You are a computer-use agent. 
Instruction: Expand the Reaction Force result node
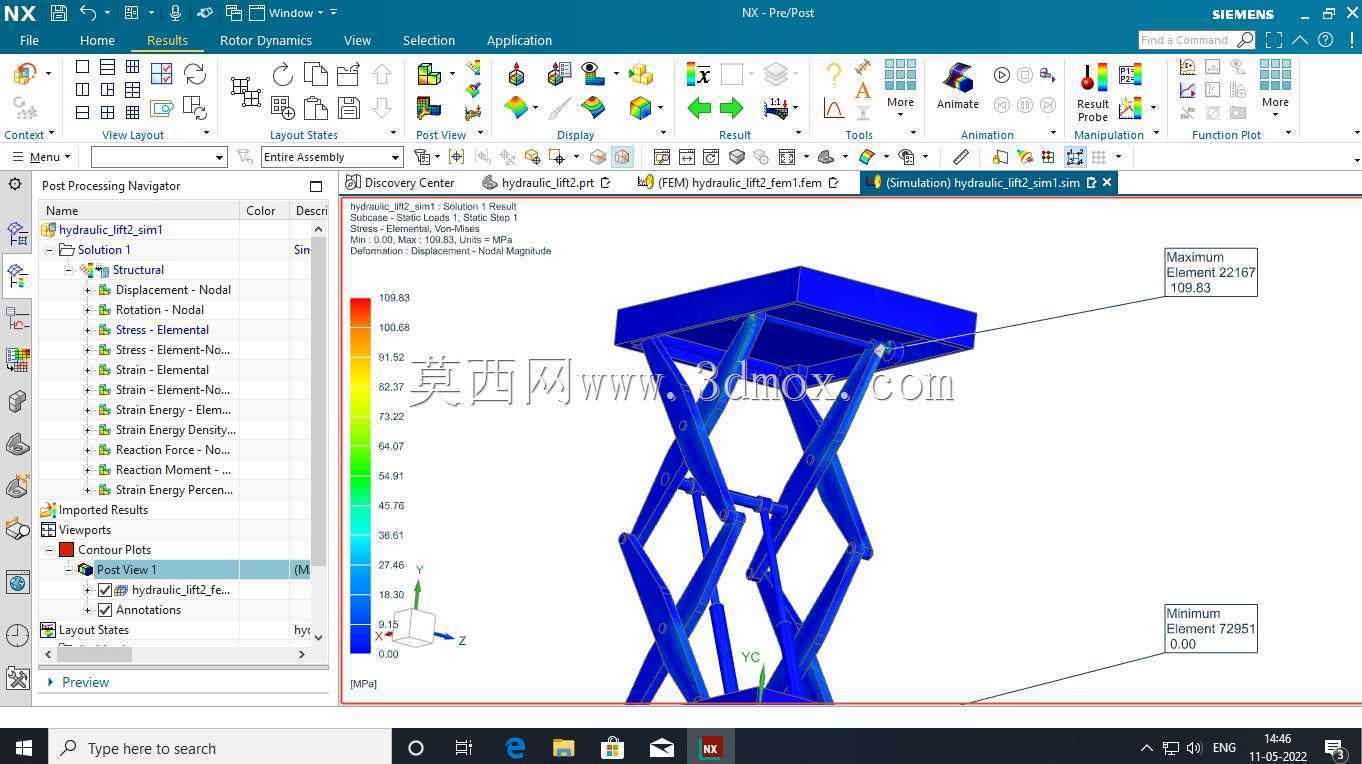(87, 450)
